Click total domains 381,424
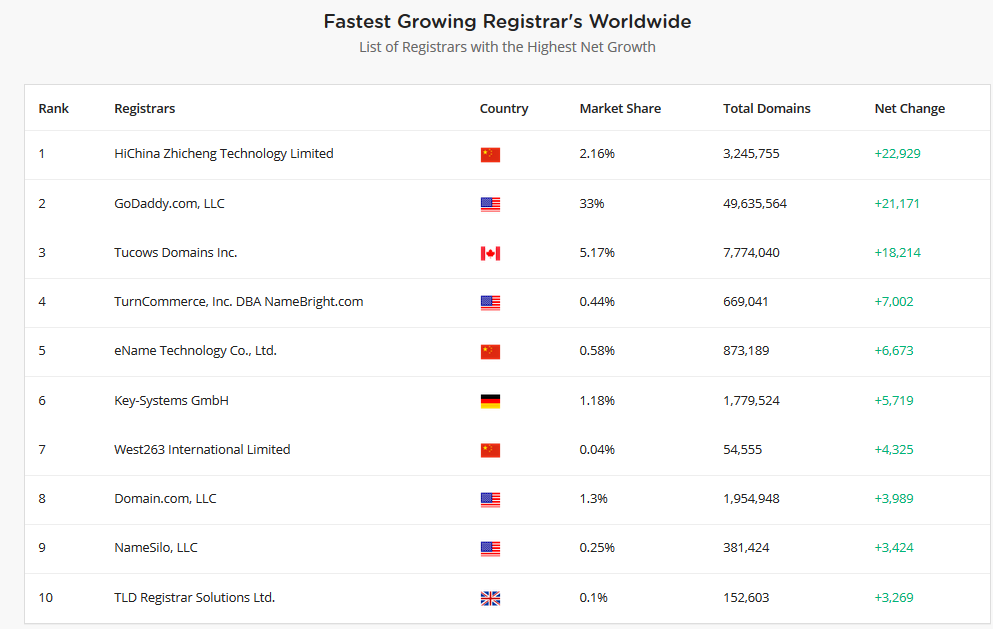 click(x=746, y=547)
